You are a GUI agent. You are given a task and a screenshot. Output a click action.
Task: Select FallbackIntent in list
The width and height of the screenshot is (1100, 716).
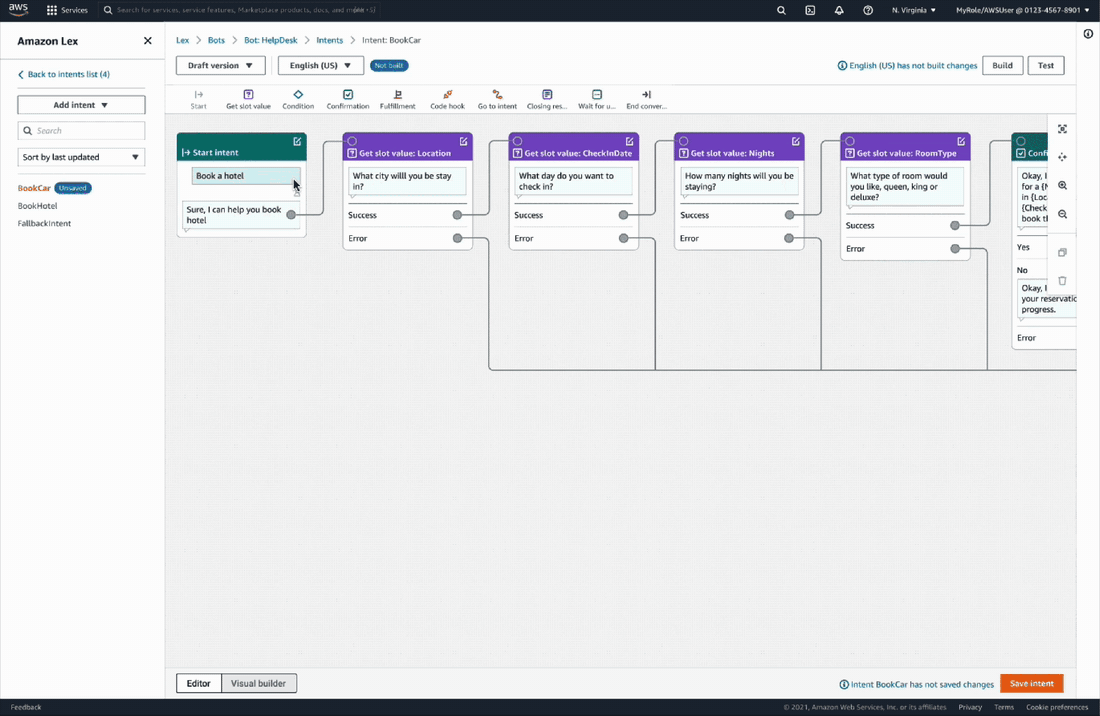(x=44, y=223)
